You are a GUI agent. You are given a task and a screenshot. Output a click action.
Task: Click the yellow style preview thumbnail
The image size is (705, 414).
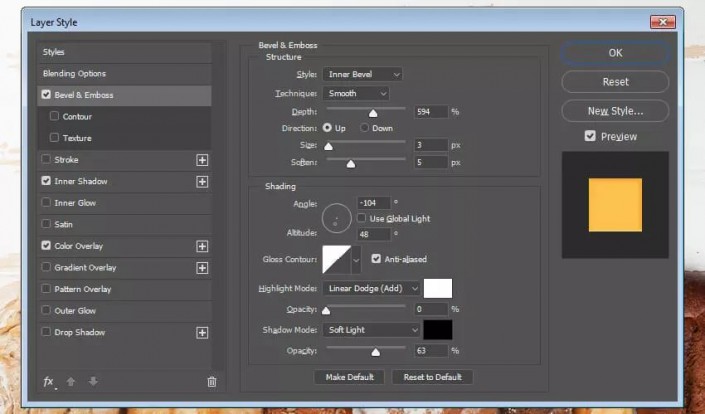pos(615,205)
